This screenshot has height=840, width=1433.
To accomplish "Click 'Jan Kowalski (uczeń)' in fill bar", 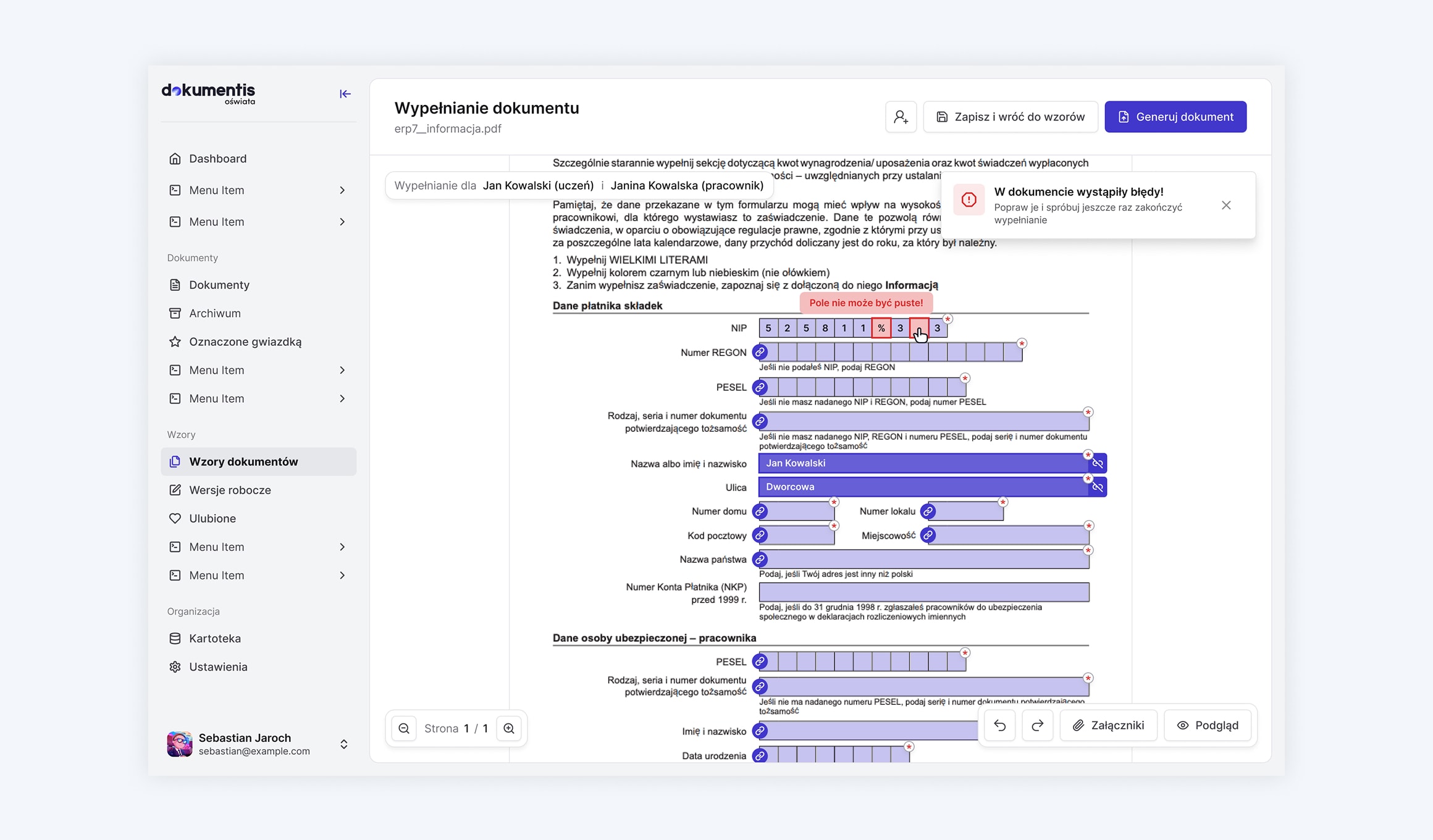I will pos(538,185).
